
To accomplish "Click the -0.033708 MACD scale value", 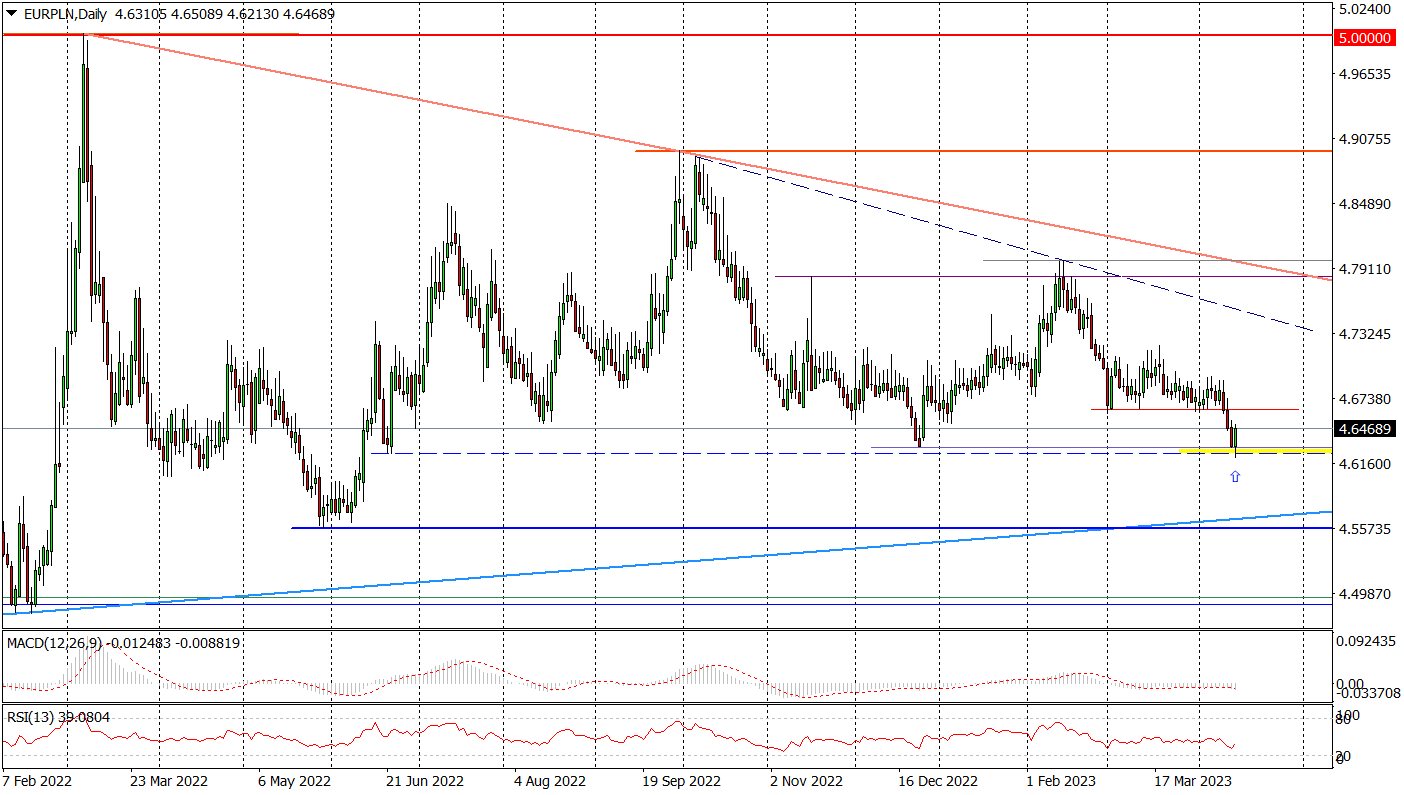I will [1367, 692].
